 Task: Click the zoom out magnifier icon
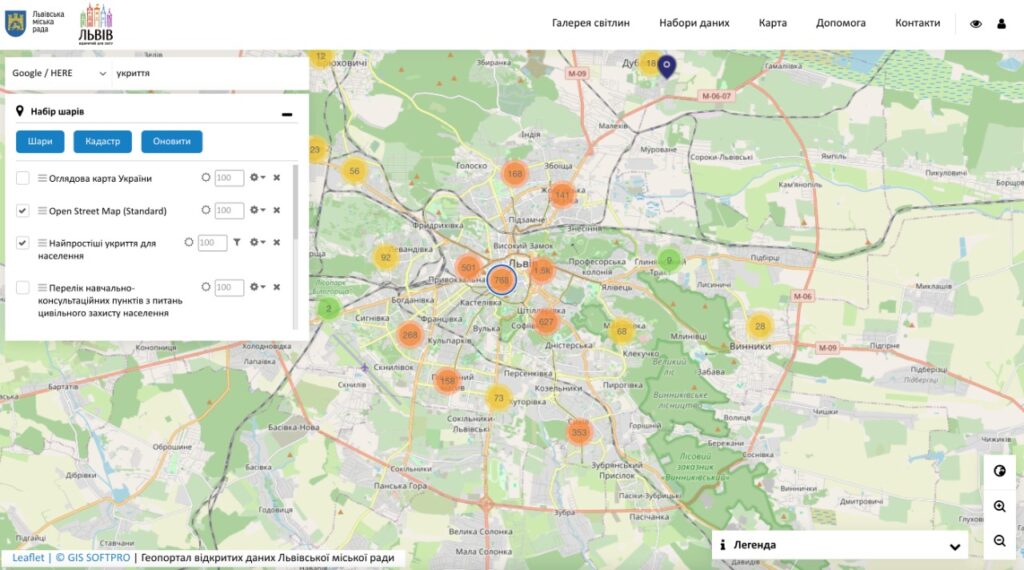click(x=999, y=541)
